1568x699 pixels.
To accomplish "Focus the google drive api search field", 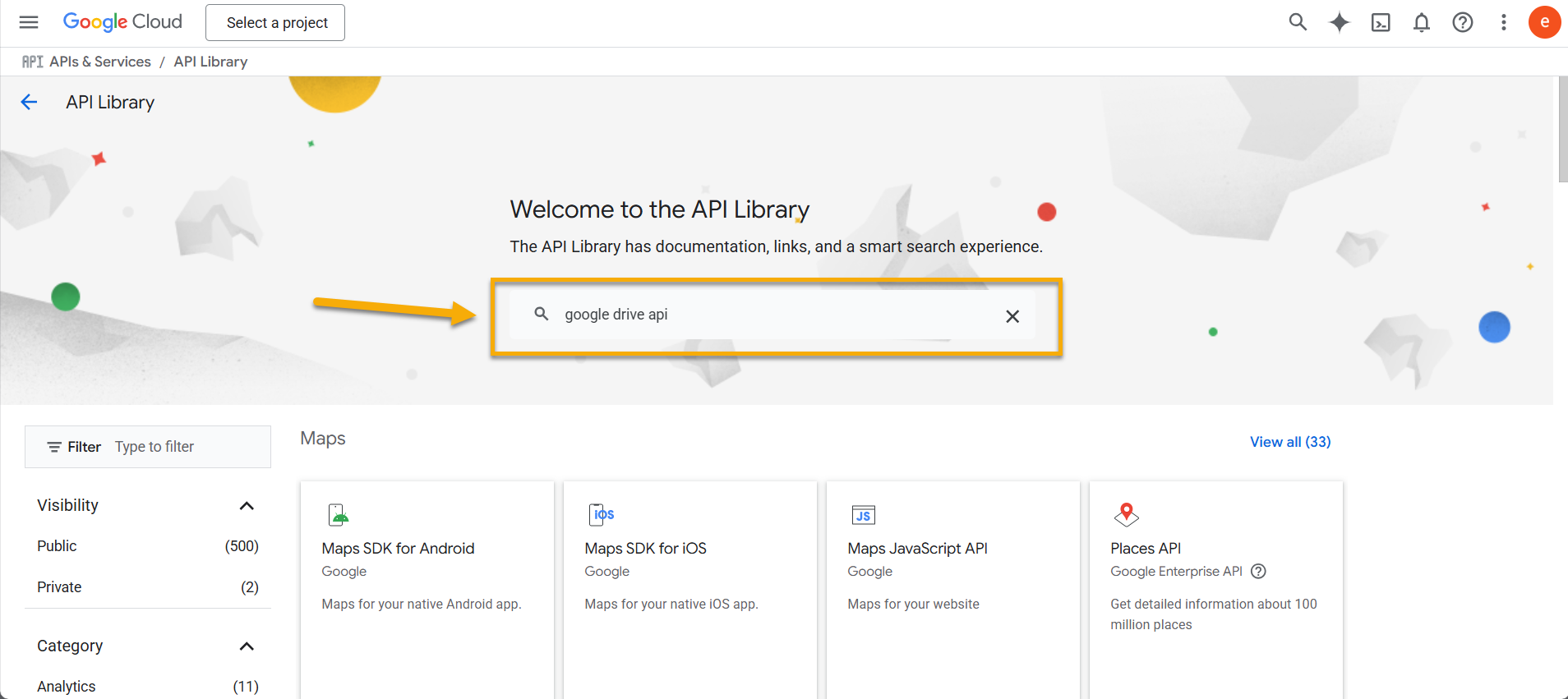I will click(772, 315).
